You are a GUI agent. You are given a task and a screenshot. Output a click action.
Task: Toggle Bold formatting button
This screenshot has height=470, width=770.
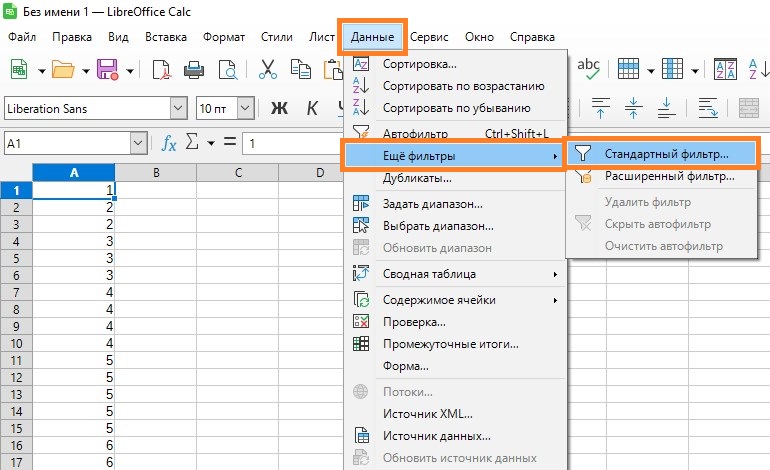pos(280,108)
